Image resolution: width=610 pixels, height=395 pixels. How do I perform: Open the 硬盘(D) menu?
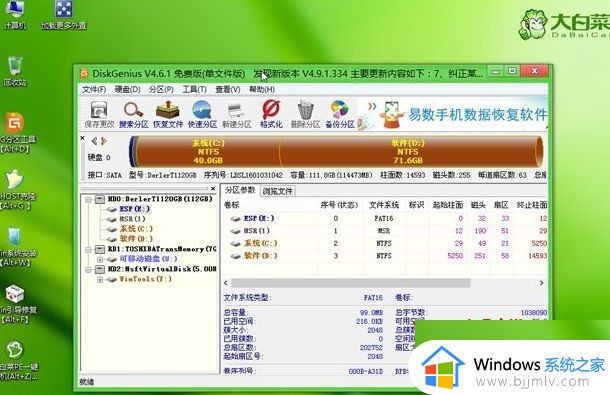pos(127,90)
